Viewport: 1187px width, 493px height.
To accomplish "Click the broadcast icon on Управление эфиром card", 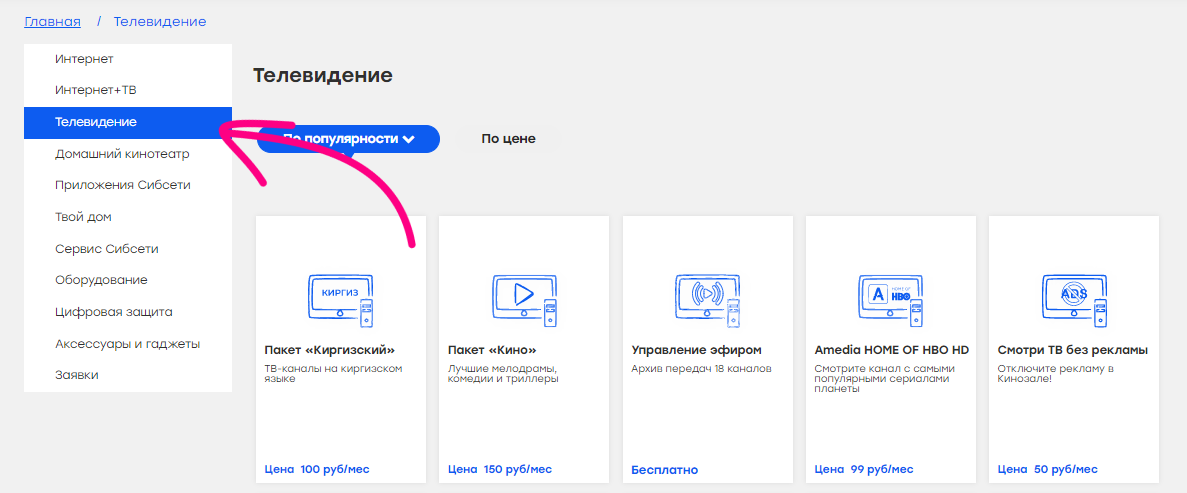I will (707, 300).
